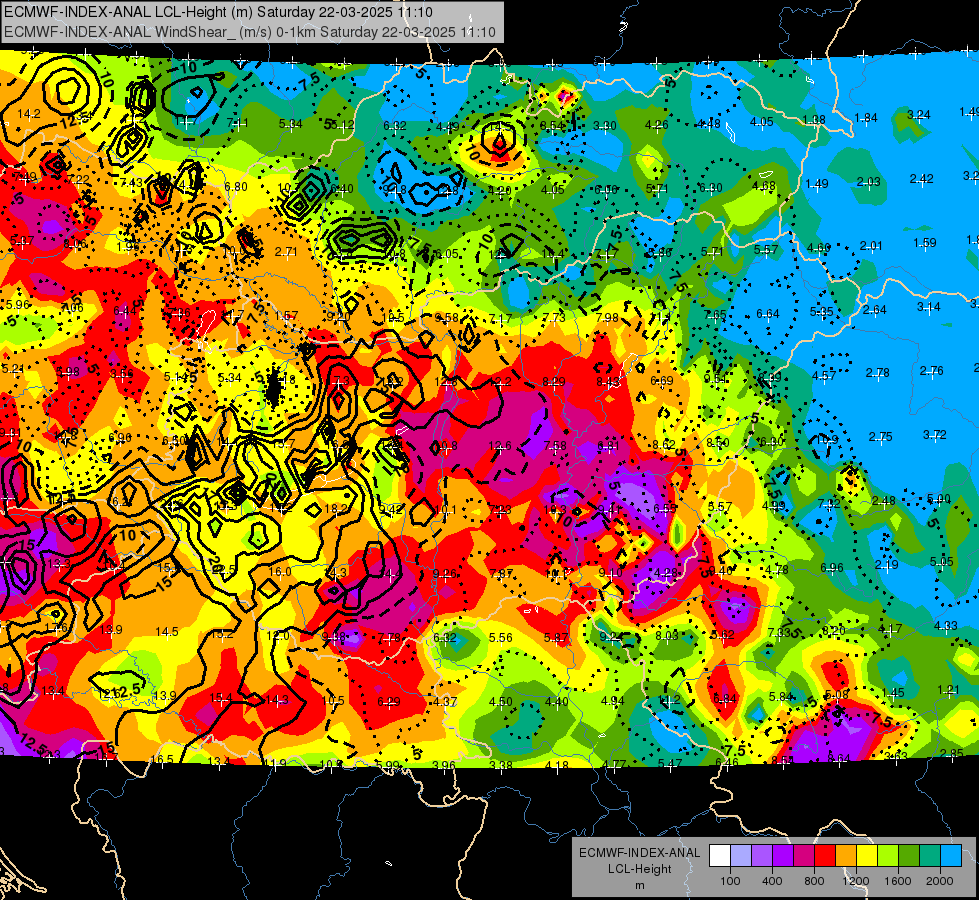Image resolution: width=979 pixels, height=900 pixels.
Task: Click the map value 3.72
Action: pos(935,434)
